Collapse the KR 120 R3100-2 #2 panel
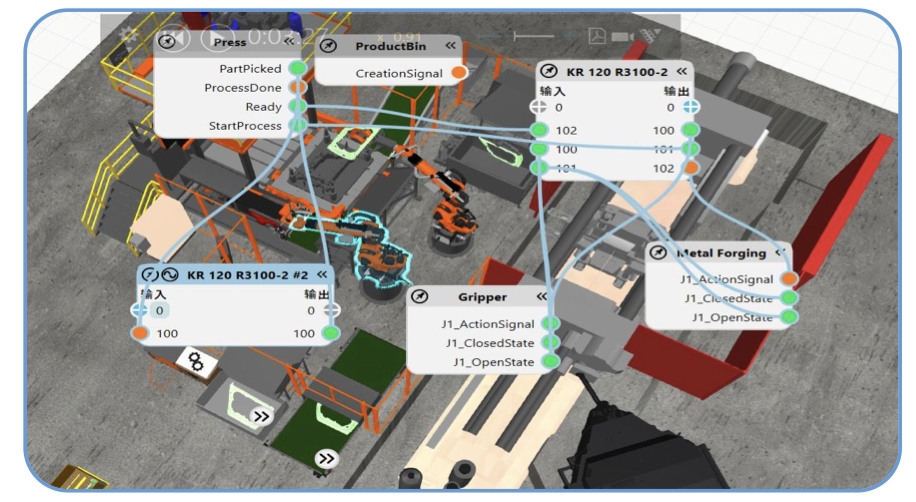The height and width of the screenshot is (502, 916). pyautogui.click(x=322, y=275)
